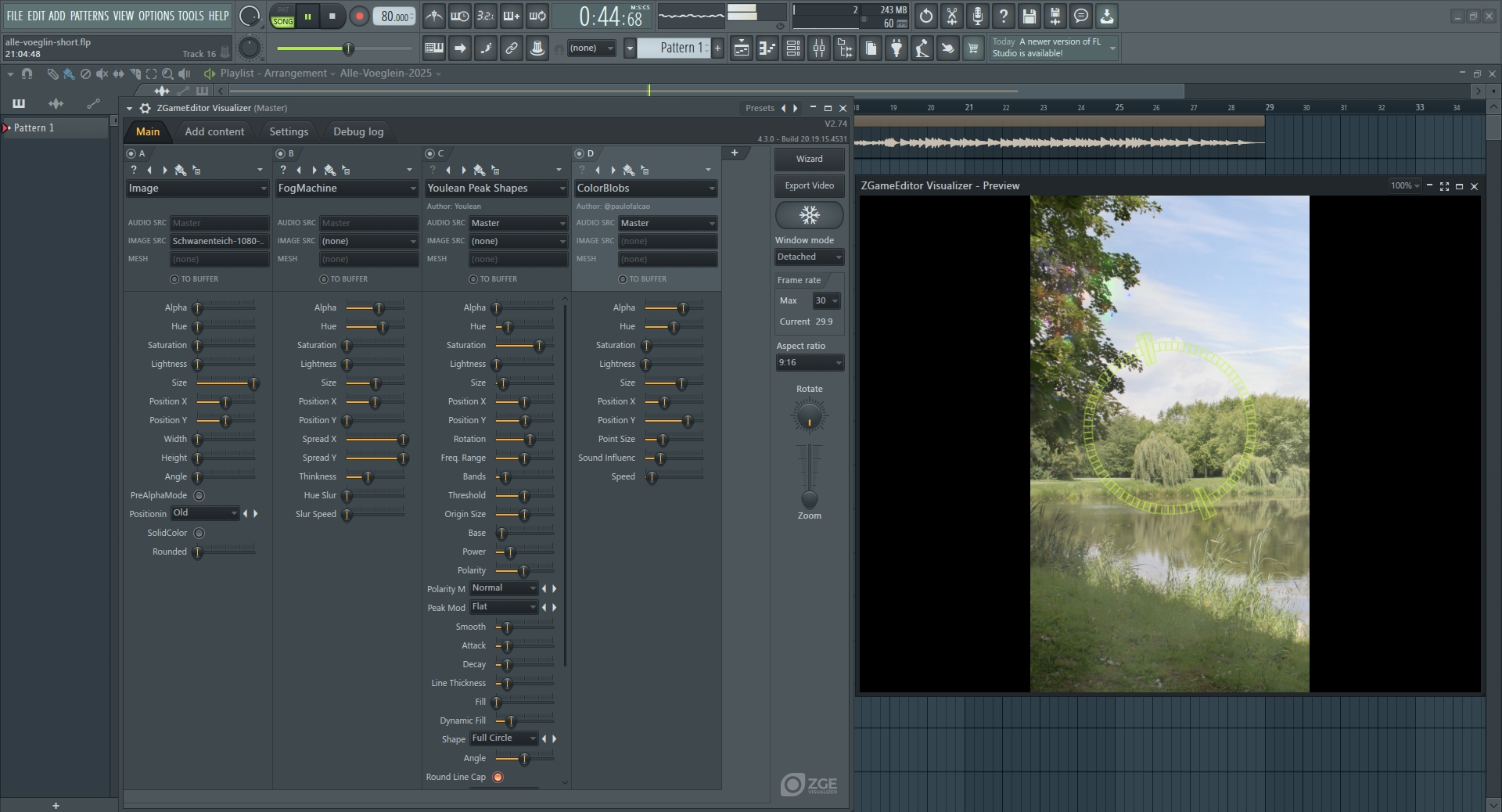Open the Window mode Detached dropdown
The height and width of the screenshot is (812, 1502).
[809, 257]
